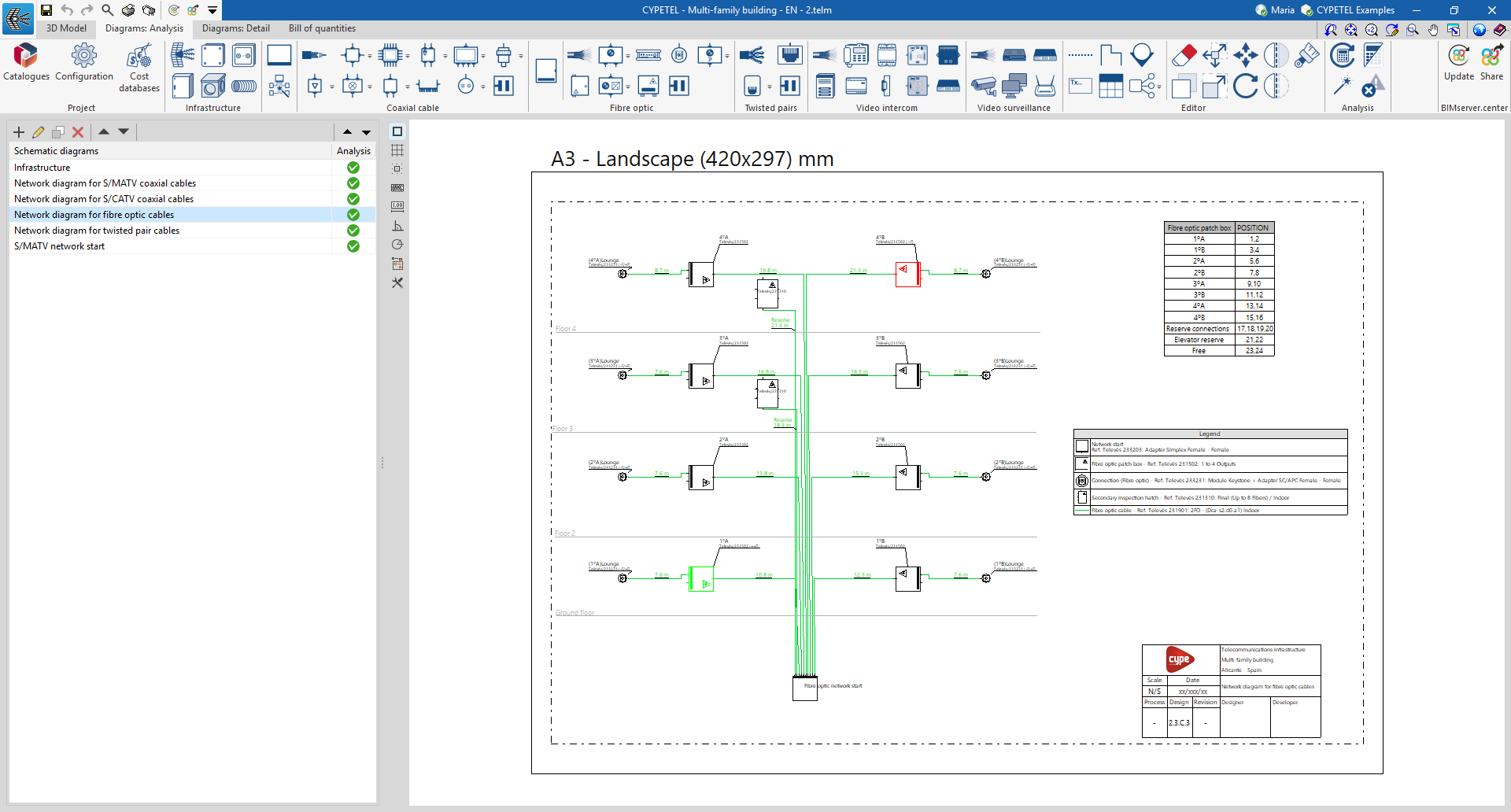Open the Catalogues panel
This screenshot has width=1511, height=812.
(x=26, y=62)
